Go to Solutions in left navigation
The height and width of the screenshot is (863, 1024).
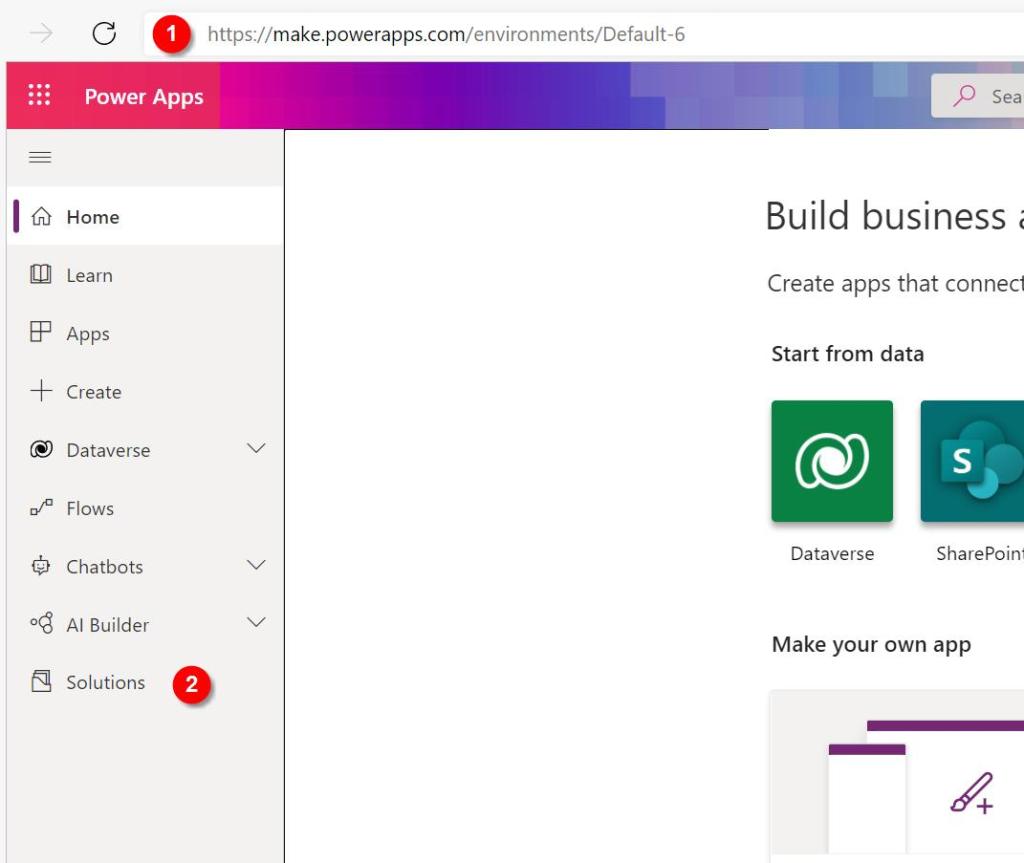click(x=105, y=683)
